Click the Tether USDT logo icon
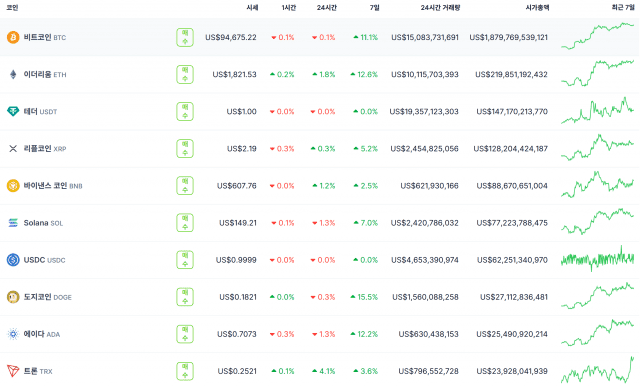 13,111
